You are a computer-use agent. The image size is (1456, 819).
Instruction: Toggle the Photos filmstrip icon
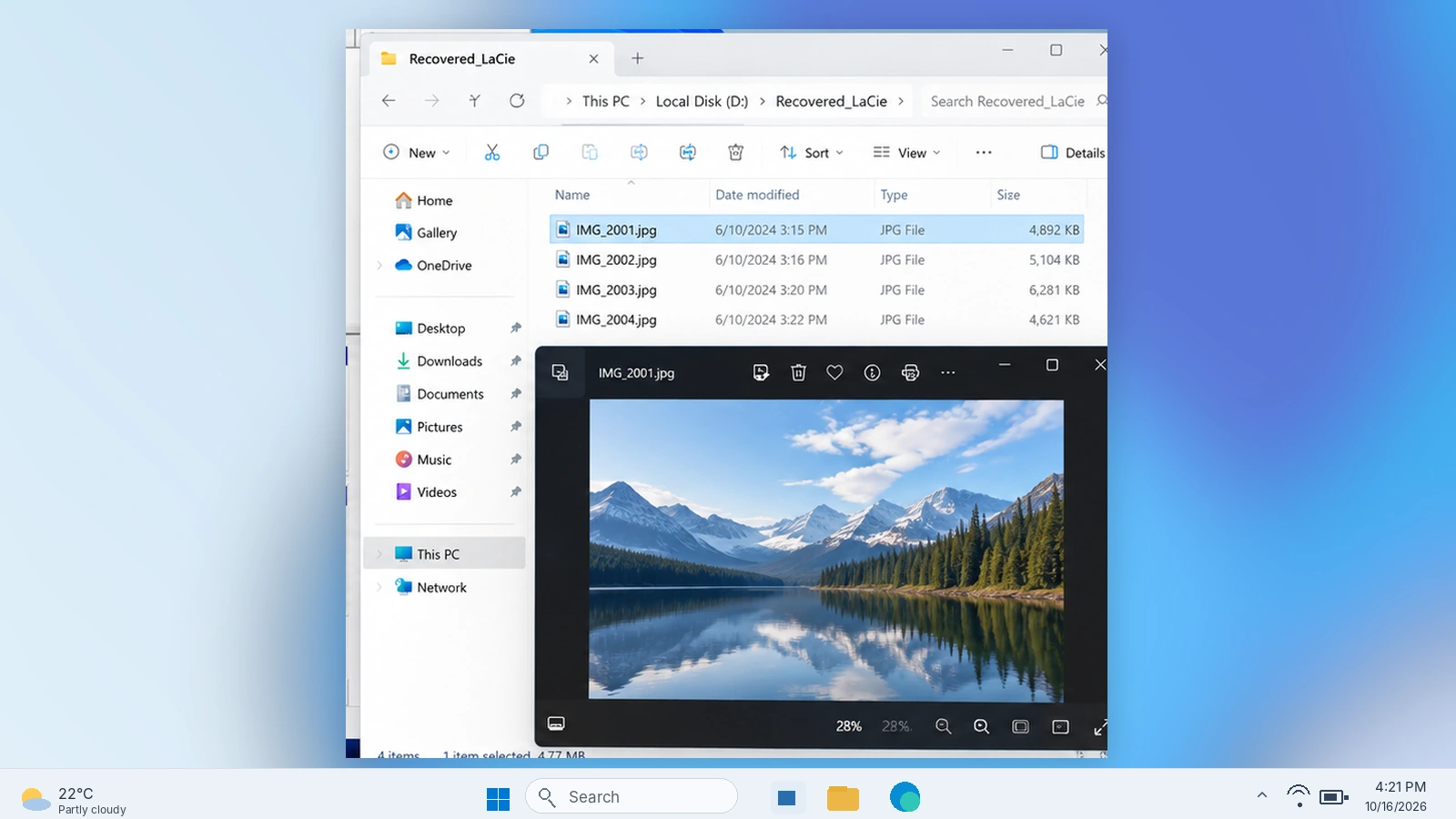tap(556, 723)
